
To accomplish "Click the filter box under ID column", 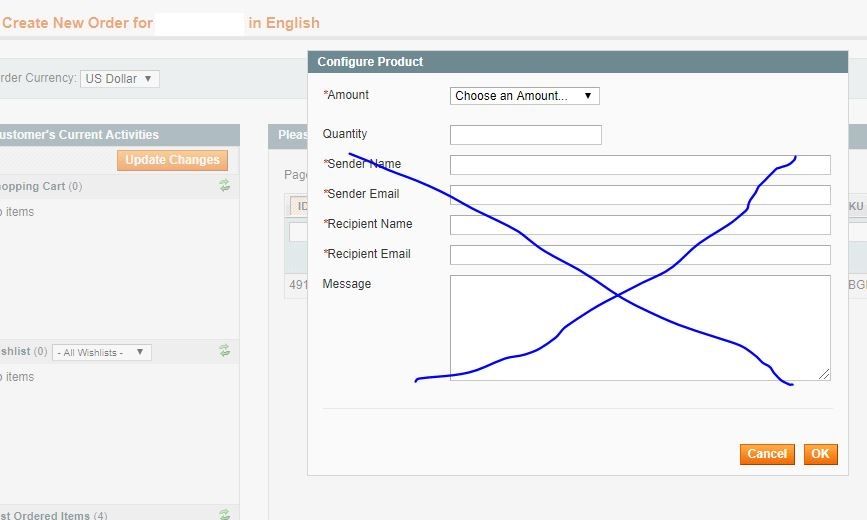I will (x=298, y=232).
